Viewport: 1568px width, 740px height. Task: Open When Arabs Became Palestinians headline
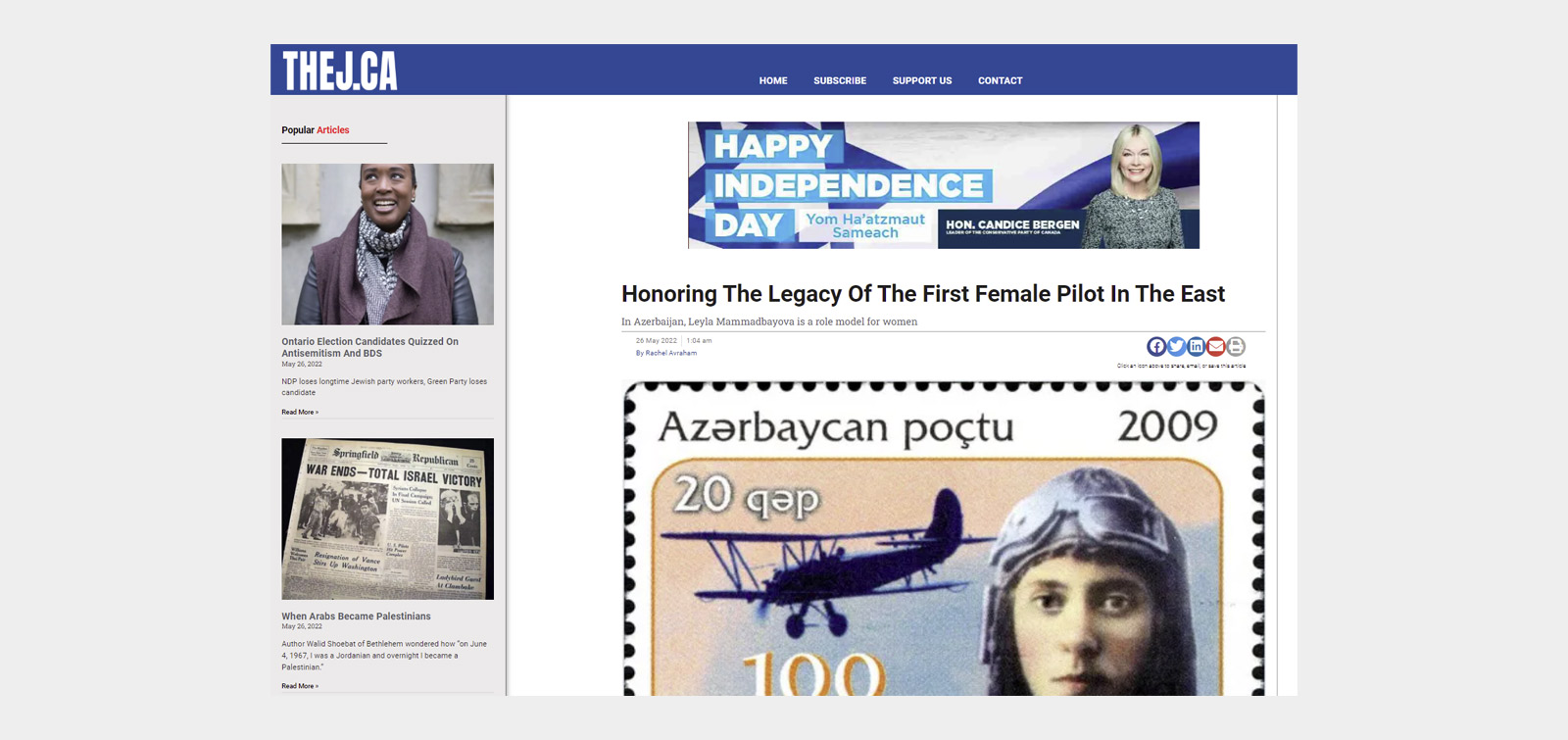click(356, 617)
